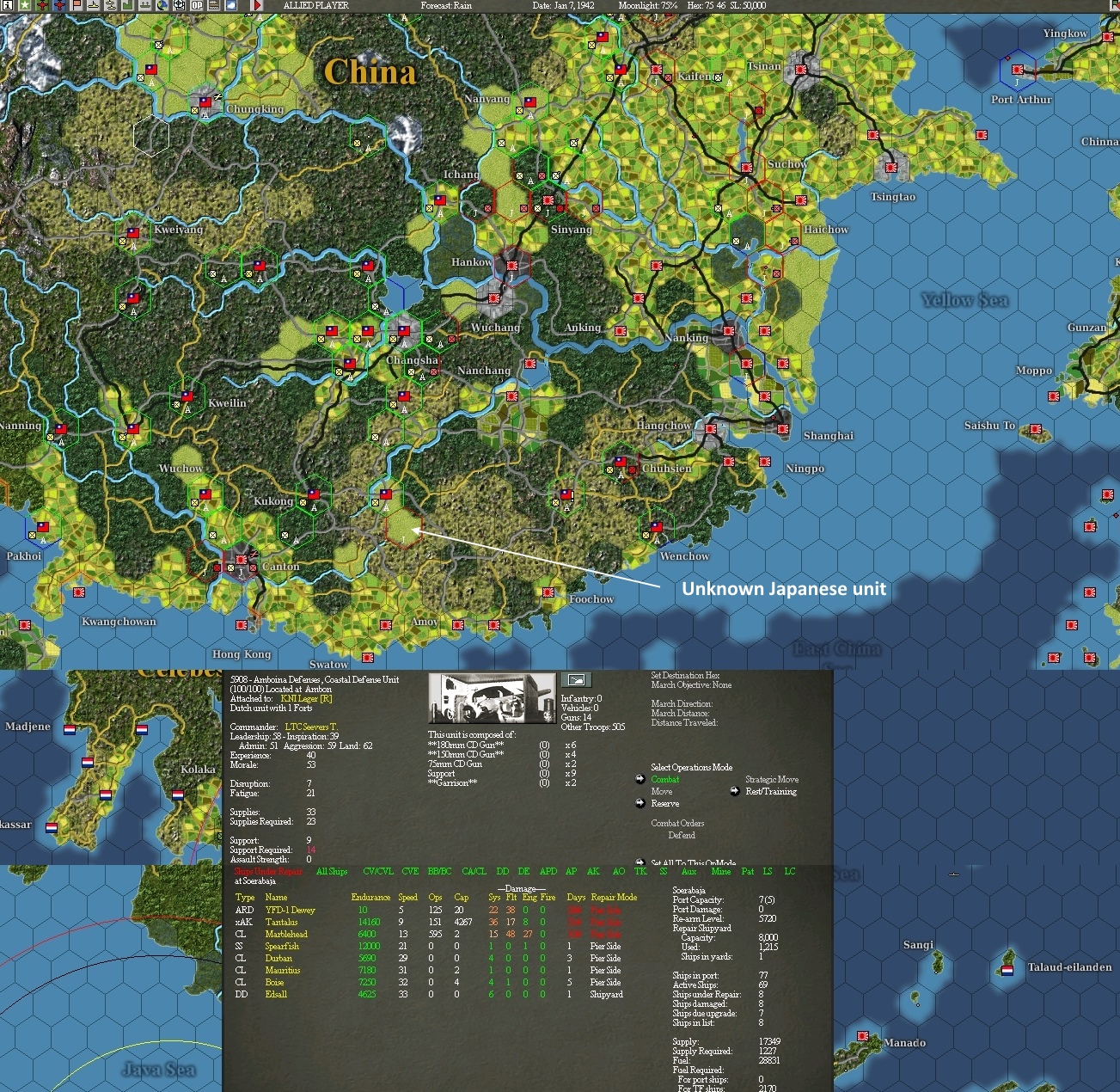The image size is (1120, 1092).
Task: Select the Chinese flag at Pakhoi
Action: coord(42,527)
